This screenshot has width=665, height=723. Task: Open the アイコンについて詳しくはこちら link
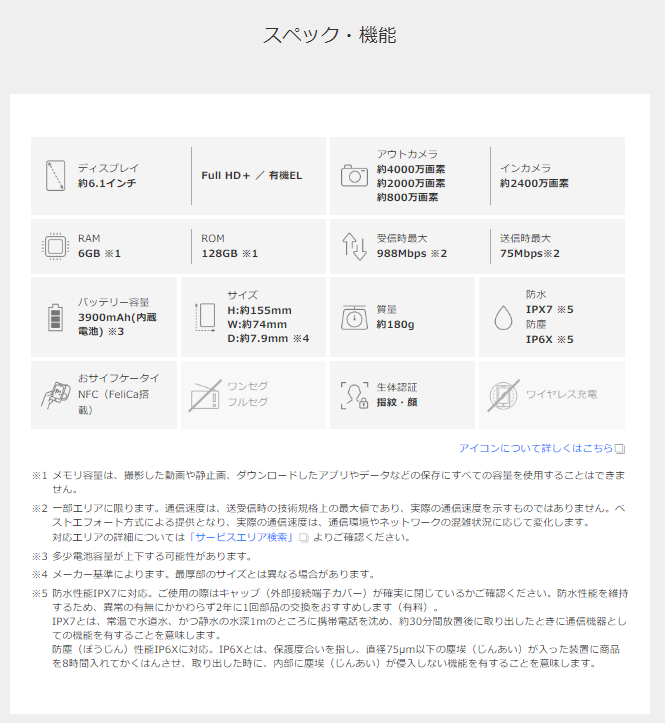[536, 448]
